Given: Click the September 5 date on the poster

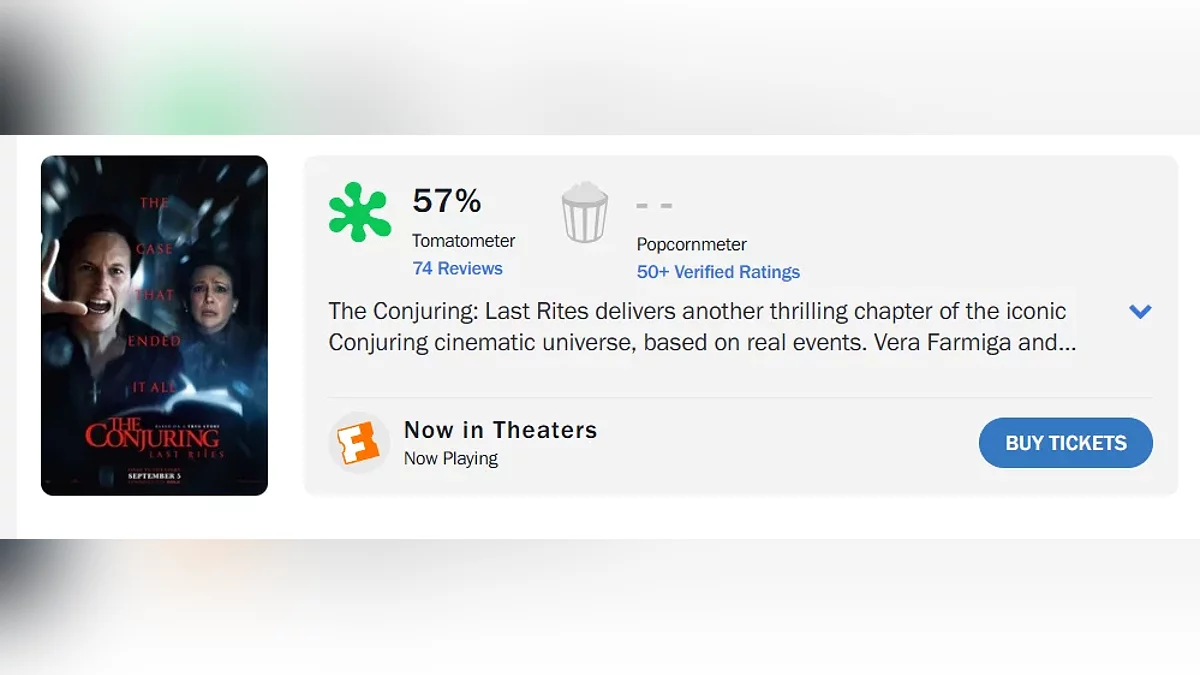Looking at the screenshot, I should [153, 476].
